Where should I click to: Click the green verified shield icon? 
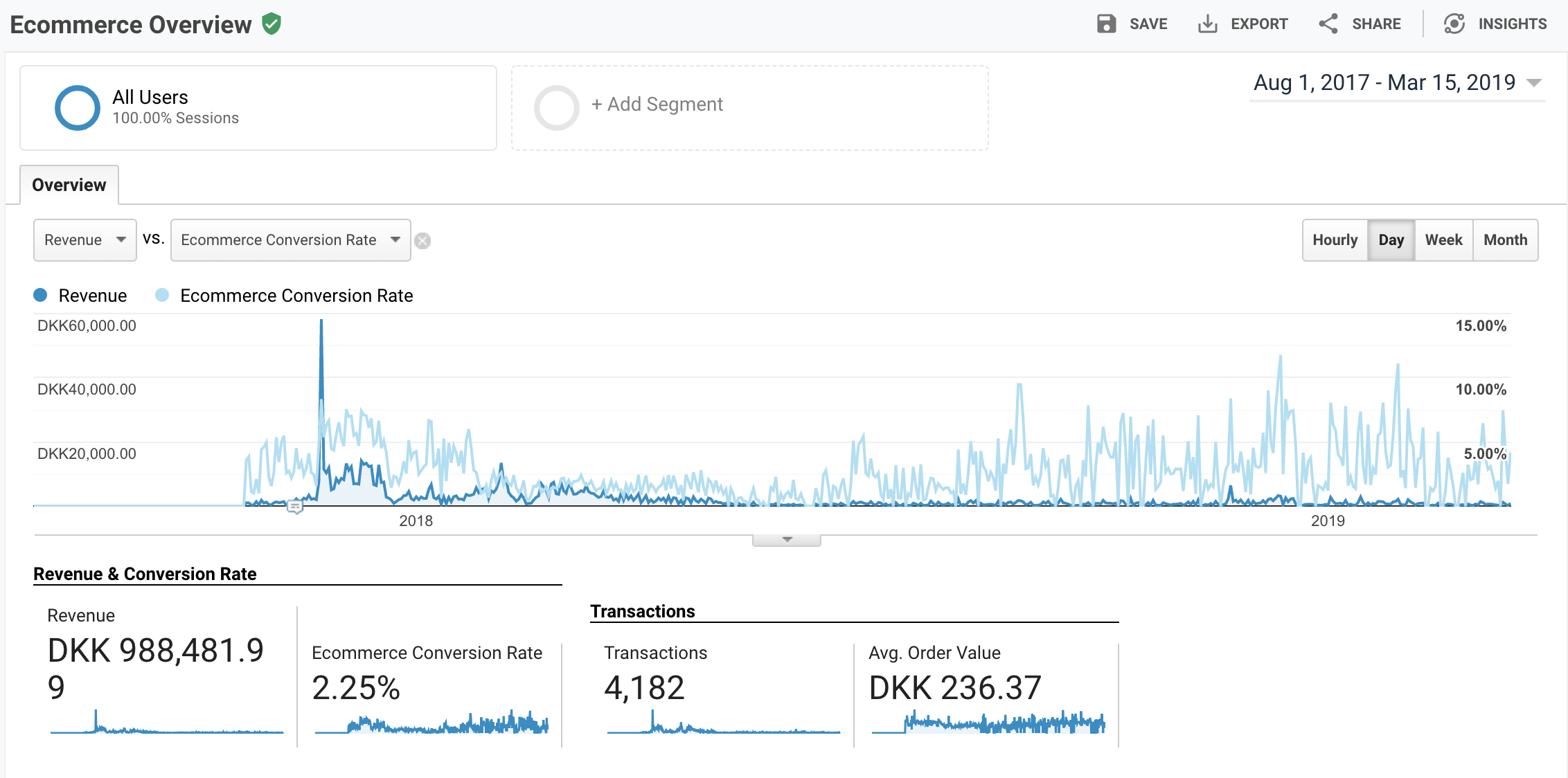pos(271,24)
